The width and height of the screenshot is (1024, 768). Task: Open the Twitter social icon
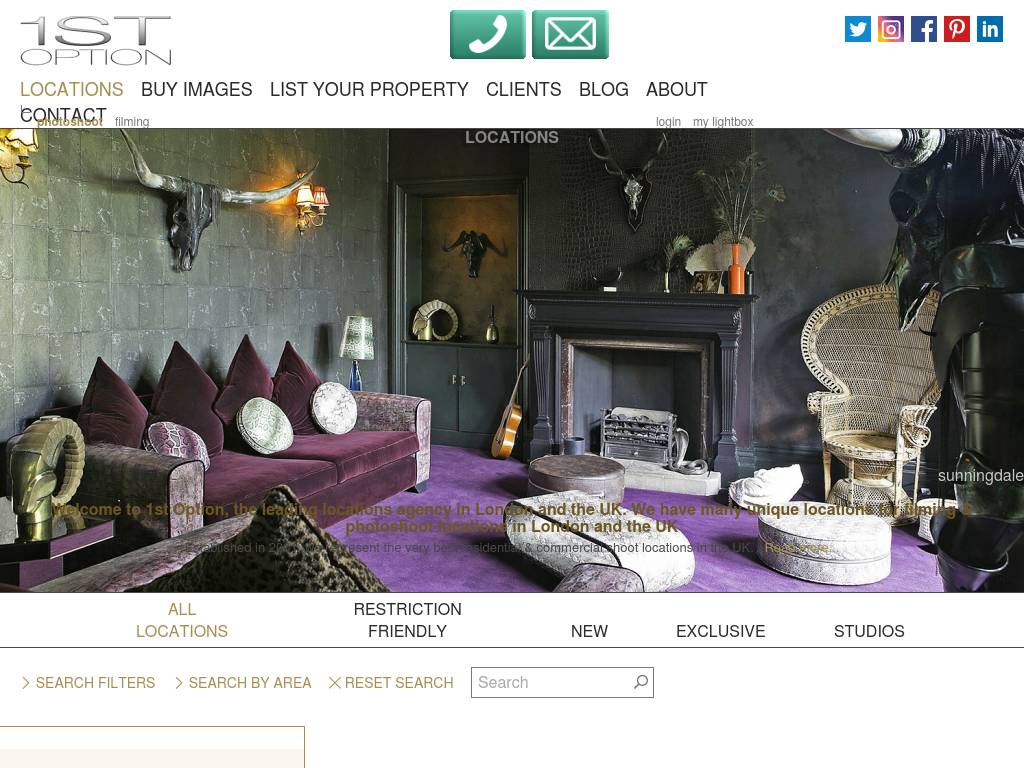(x=857, y=29)
